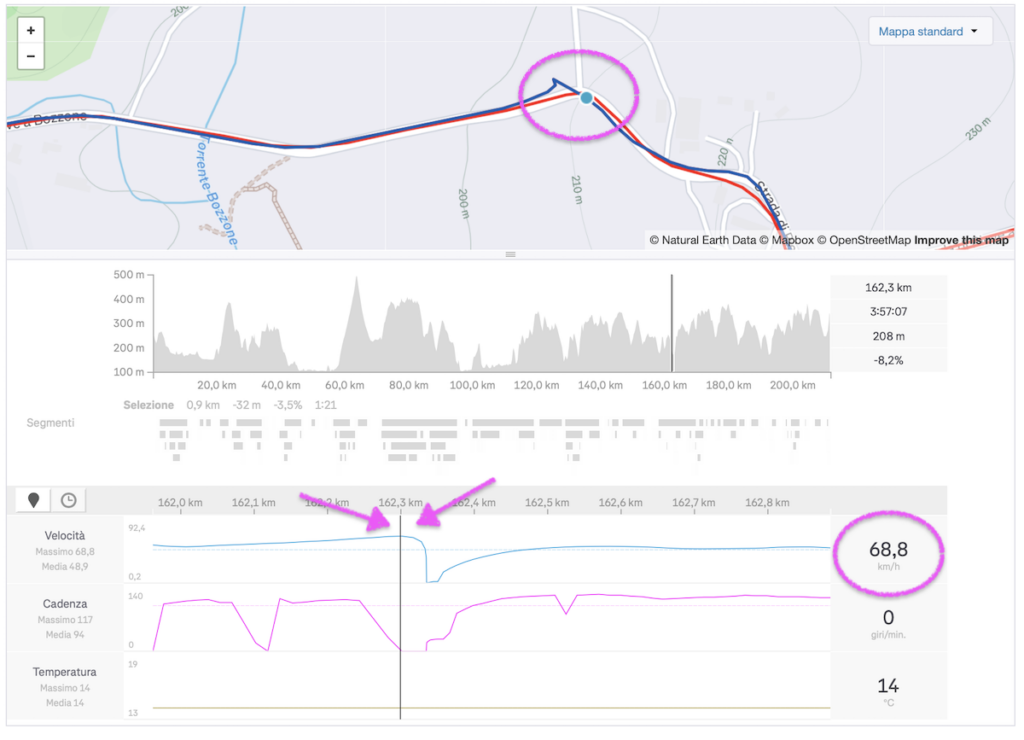Screen dimensions: 1024x740
Task: Open the Mappa standard dropdown
Action: coord(930,31)
